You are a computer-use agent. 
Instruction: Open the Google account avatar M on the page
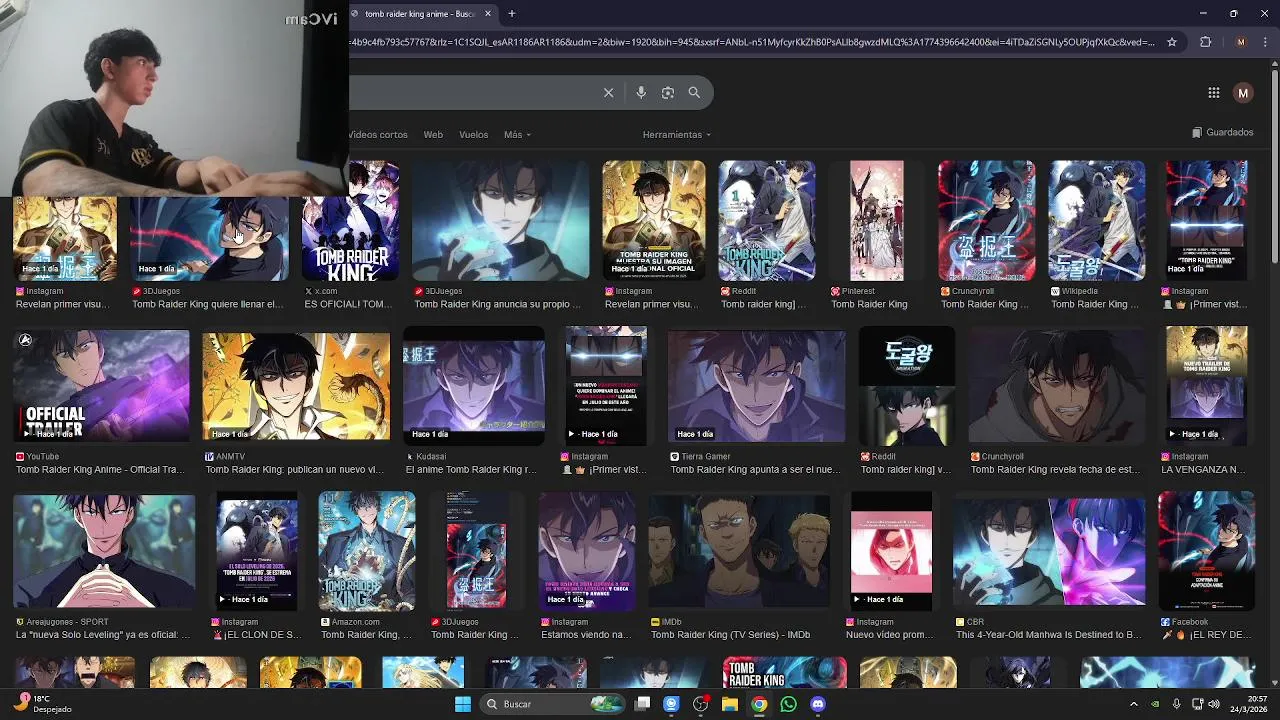(1243, 93)
